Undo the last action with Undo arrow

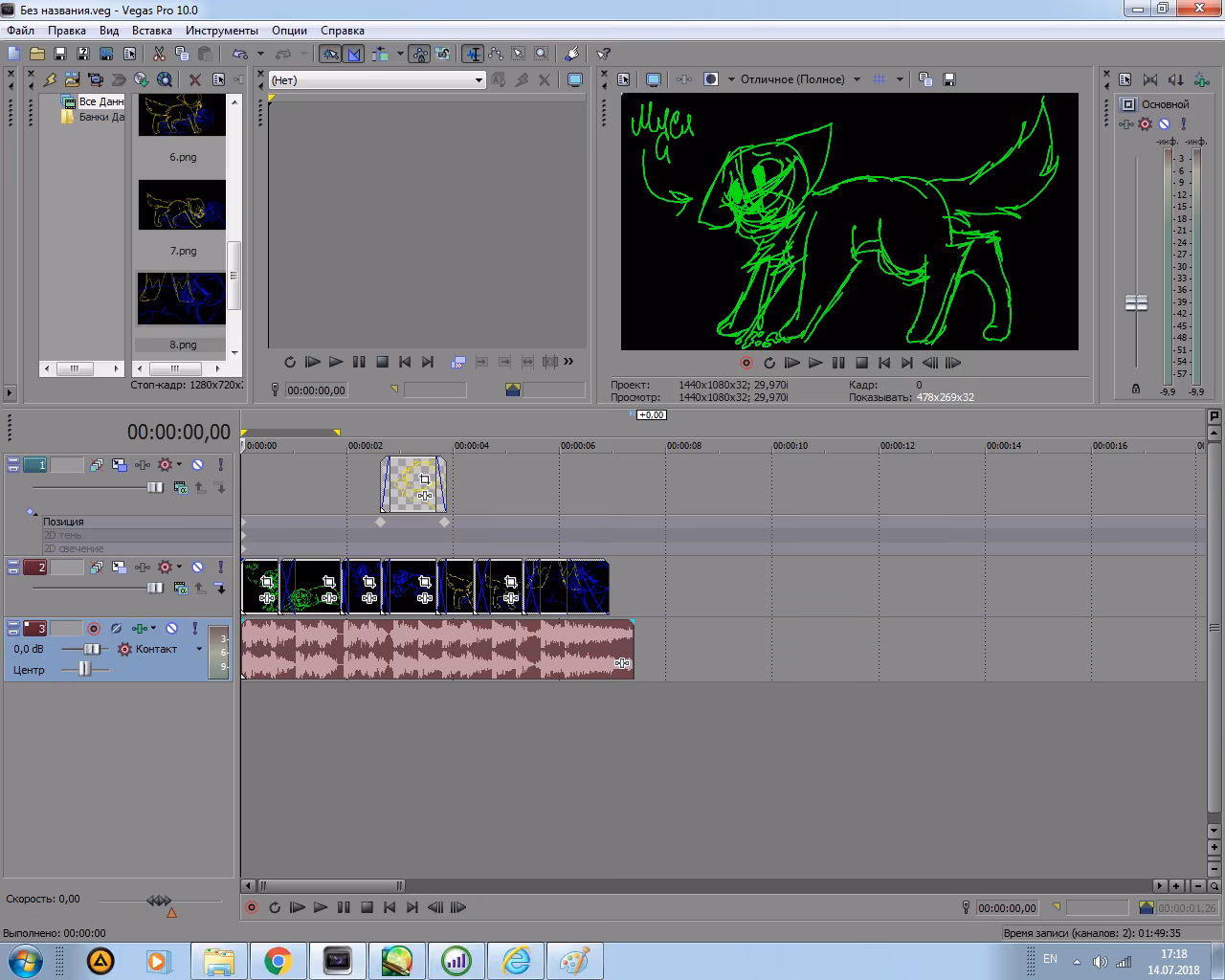(x=239, y=54)
